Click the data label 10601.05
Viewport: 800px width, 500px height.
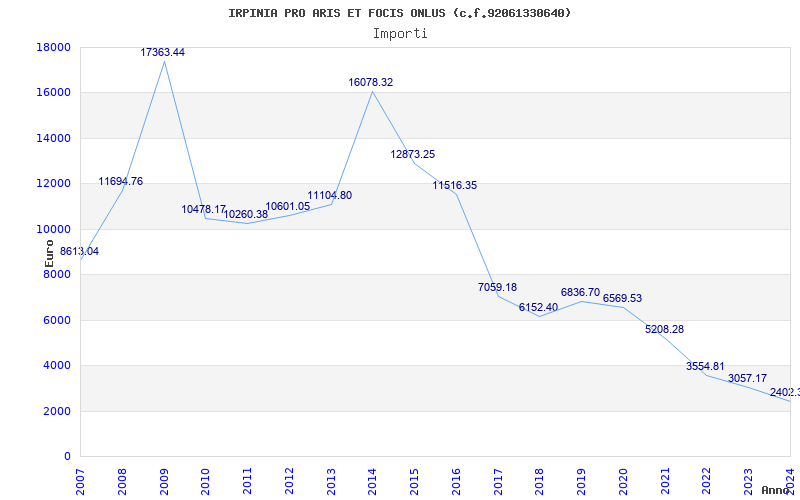288,206
